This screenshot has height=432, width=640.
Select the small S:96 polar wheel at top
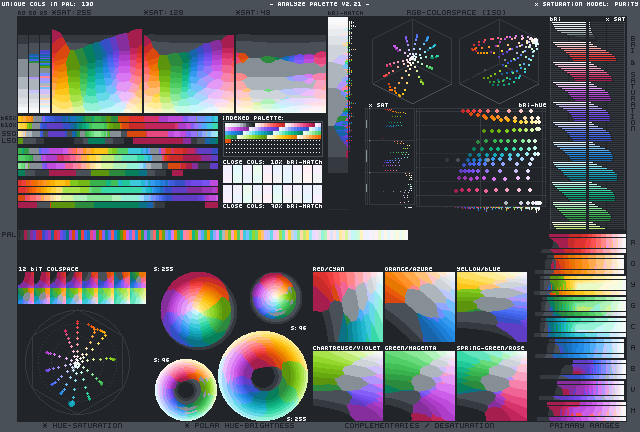coord(275,296)
